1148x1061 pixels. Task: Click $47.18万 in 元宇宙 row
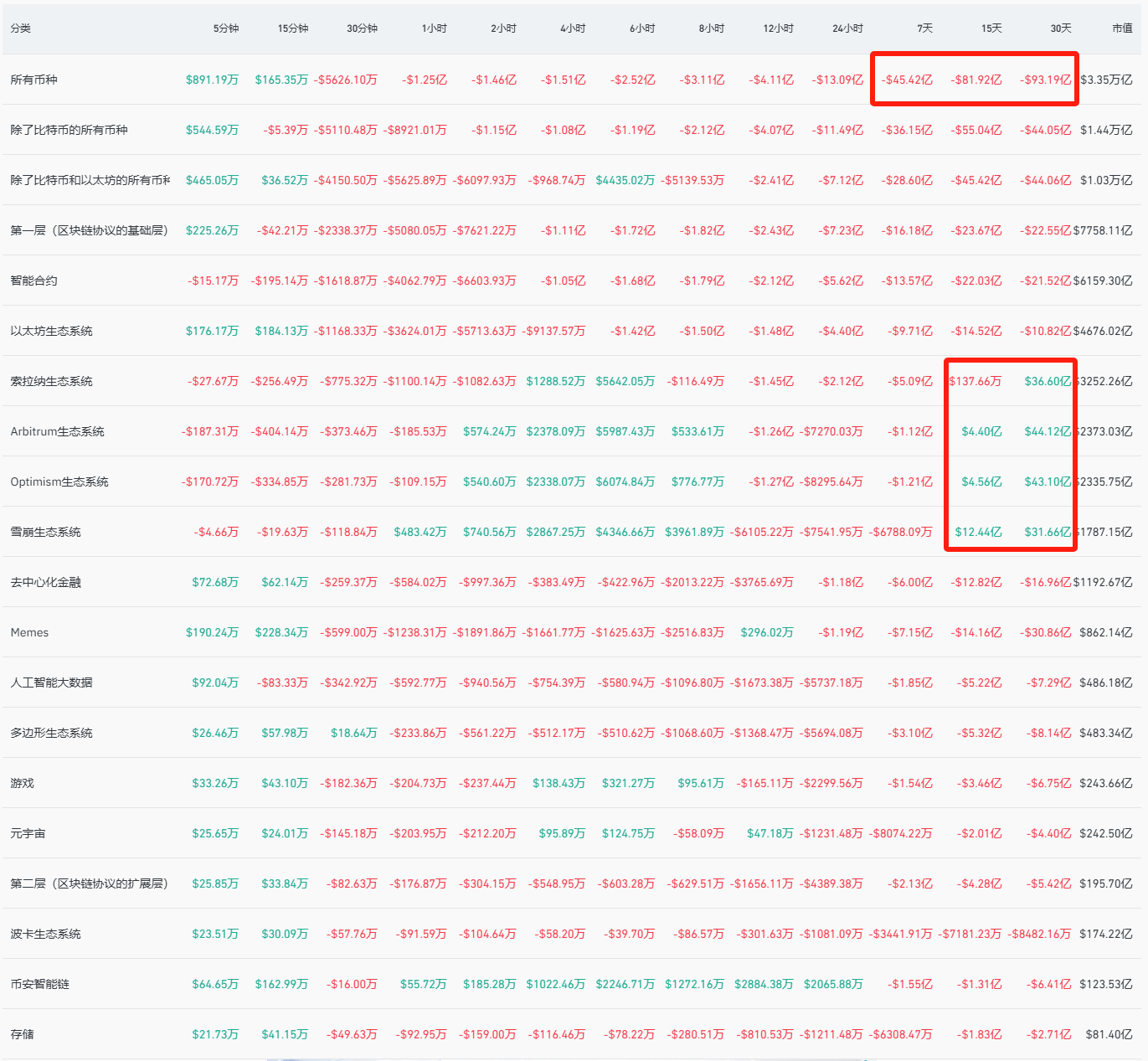pos(770,833)
